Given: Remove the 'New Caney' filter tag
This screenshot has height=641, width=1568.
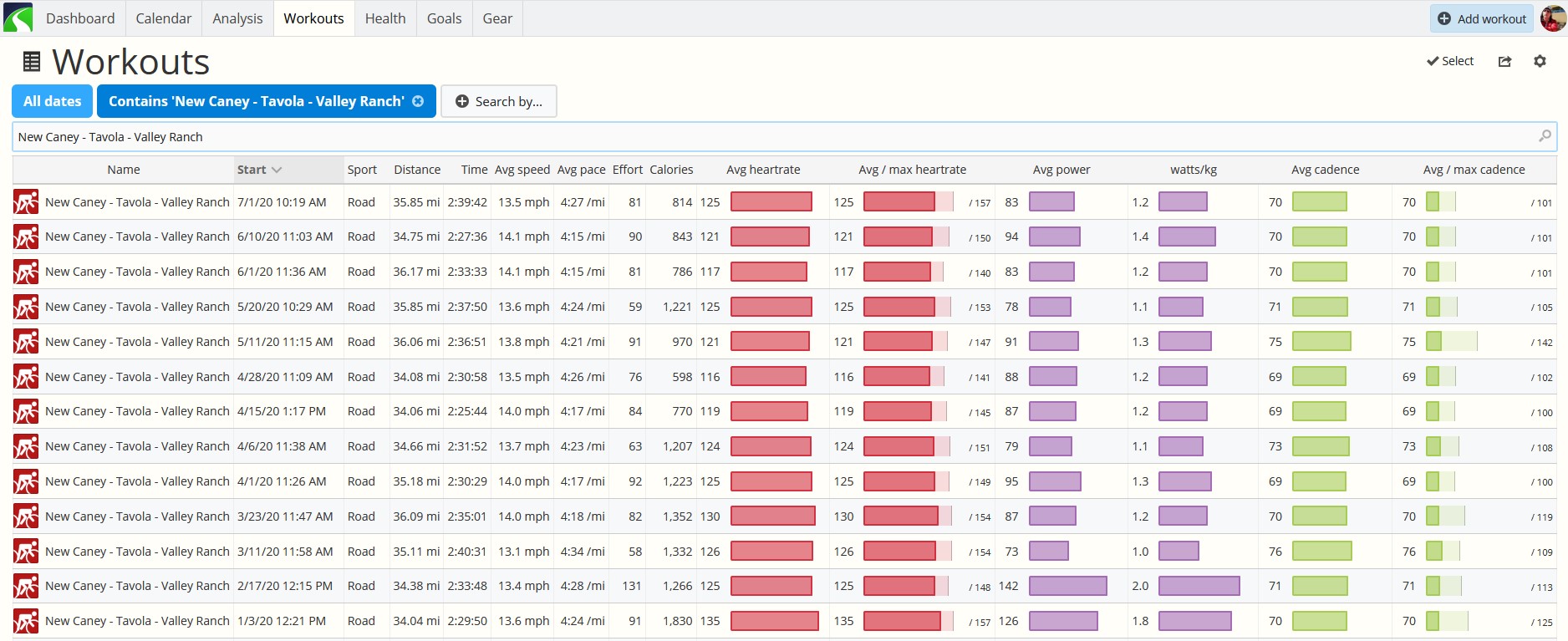Looking at the screenshot, I should [x=418, y=101].
